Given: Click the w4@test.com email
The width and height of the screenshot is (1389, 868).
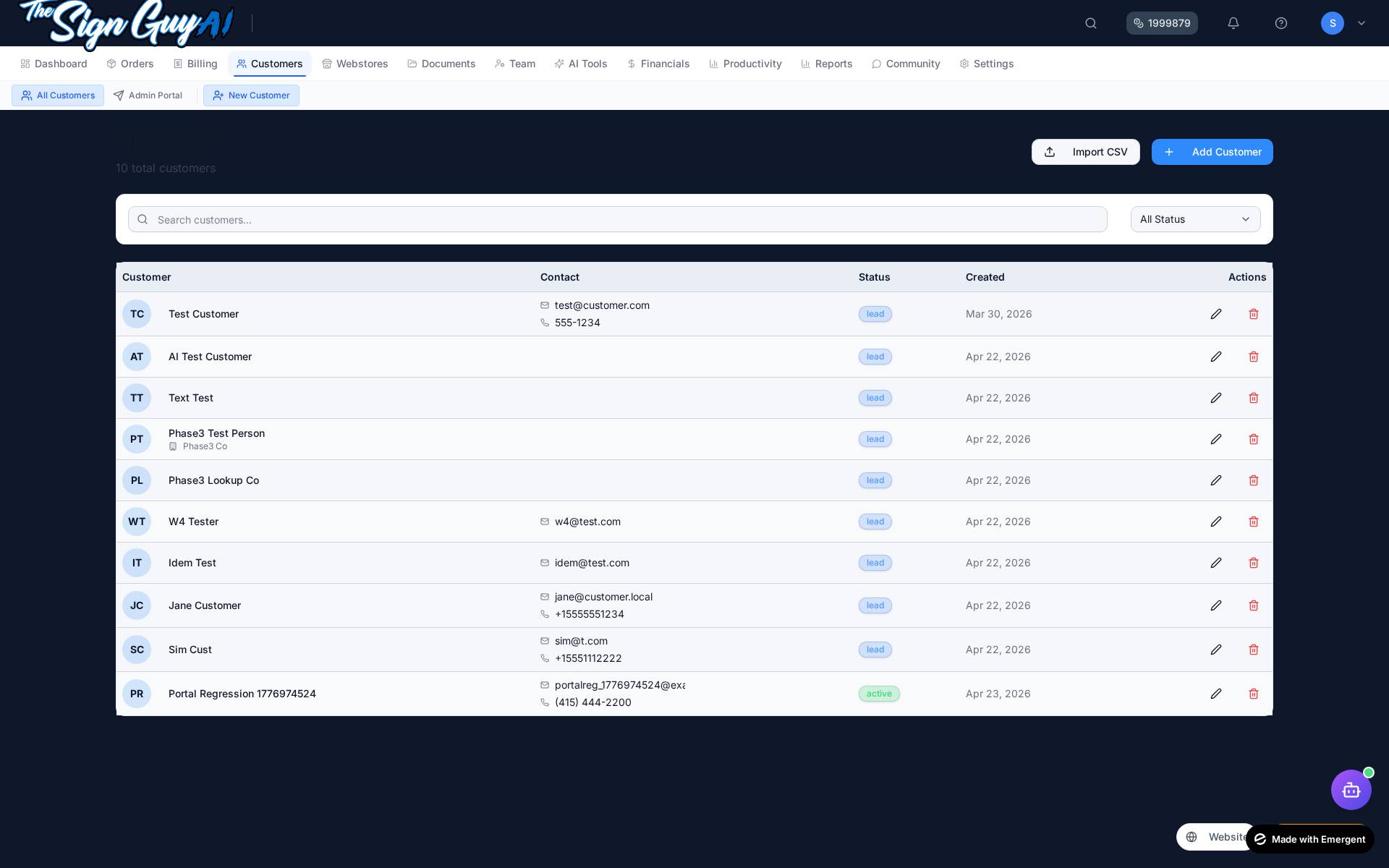Looking at the screenshot, I should (587, 522).
